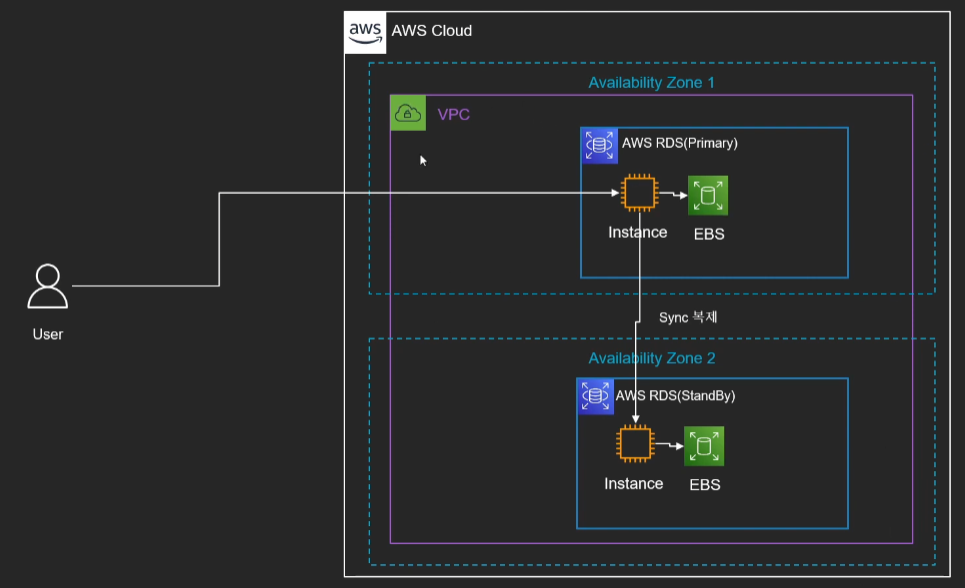965x588 pixels.
Task: Click the 'AWS RDS(Primary)' text
Action: point(679,143)
